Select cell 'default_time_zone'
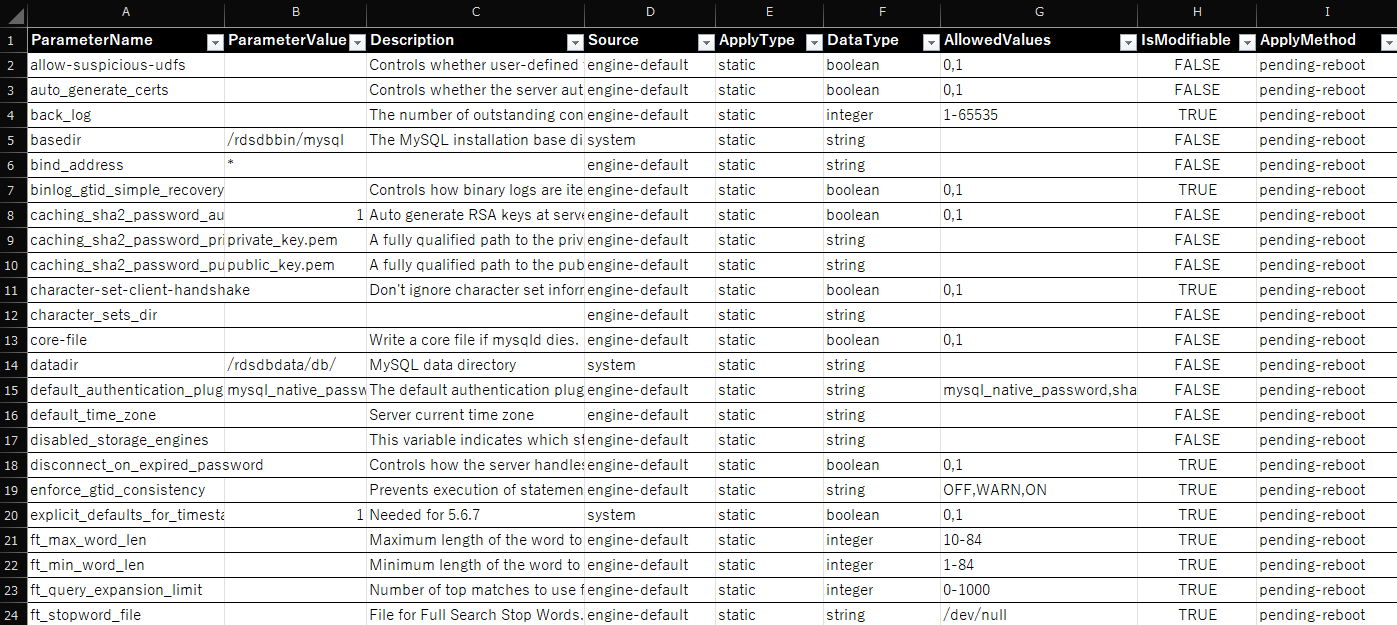 point(125,415)
